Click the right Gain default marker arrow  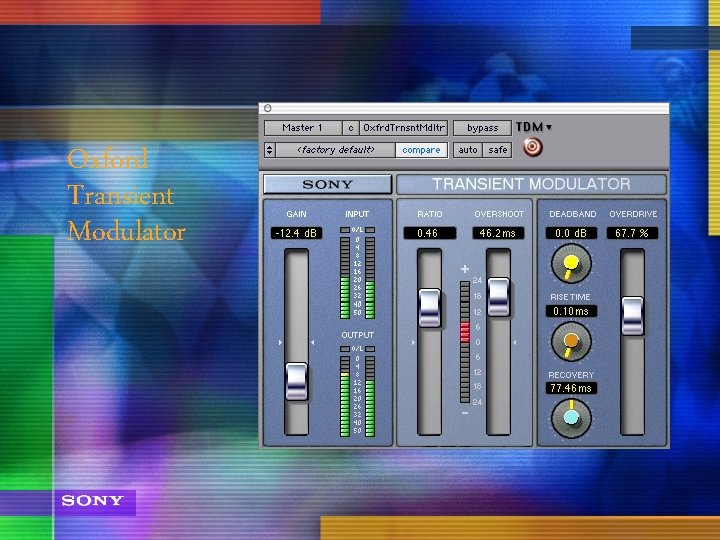click(x=312, y=343)
